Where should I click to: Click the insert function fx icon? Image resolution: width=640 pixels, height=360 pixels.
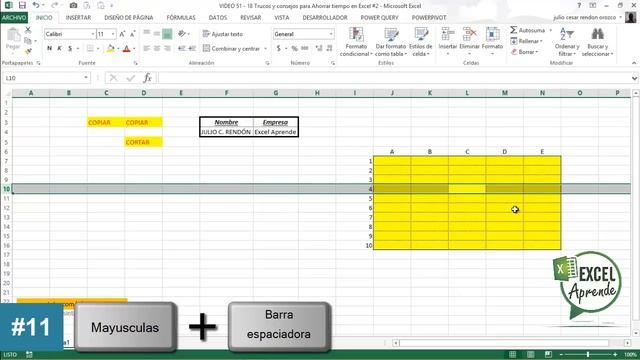[x=147, y=78]
